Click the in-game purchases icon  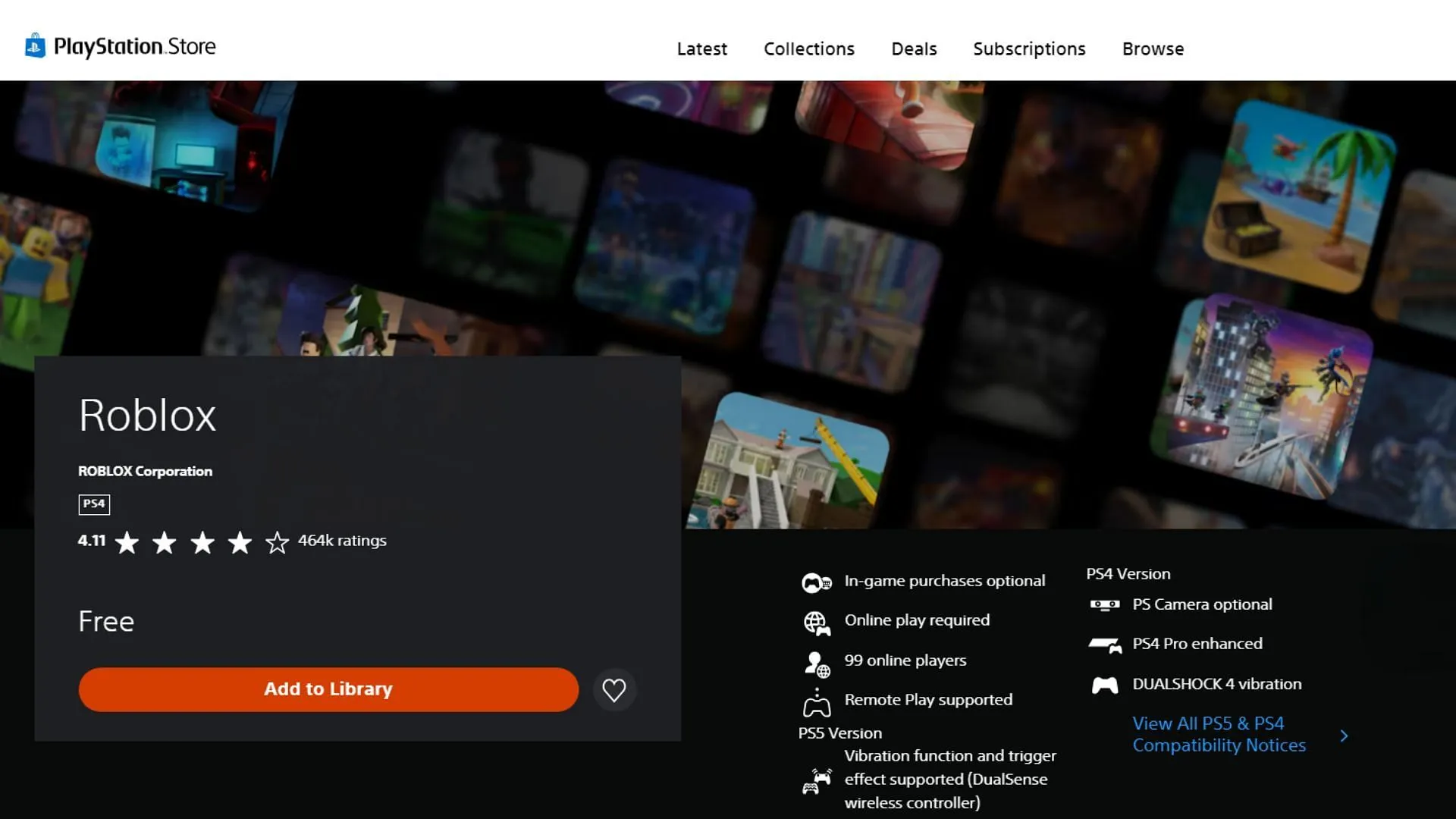point(816,581)
